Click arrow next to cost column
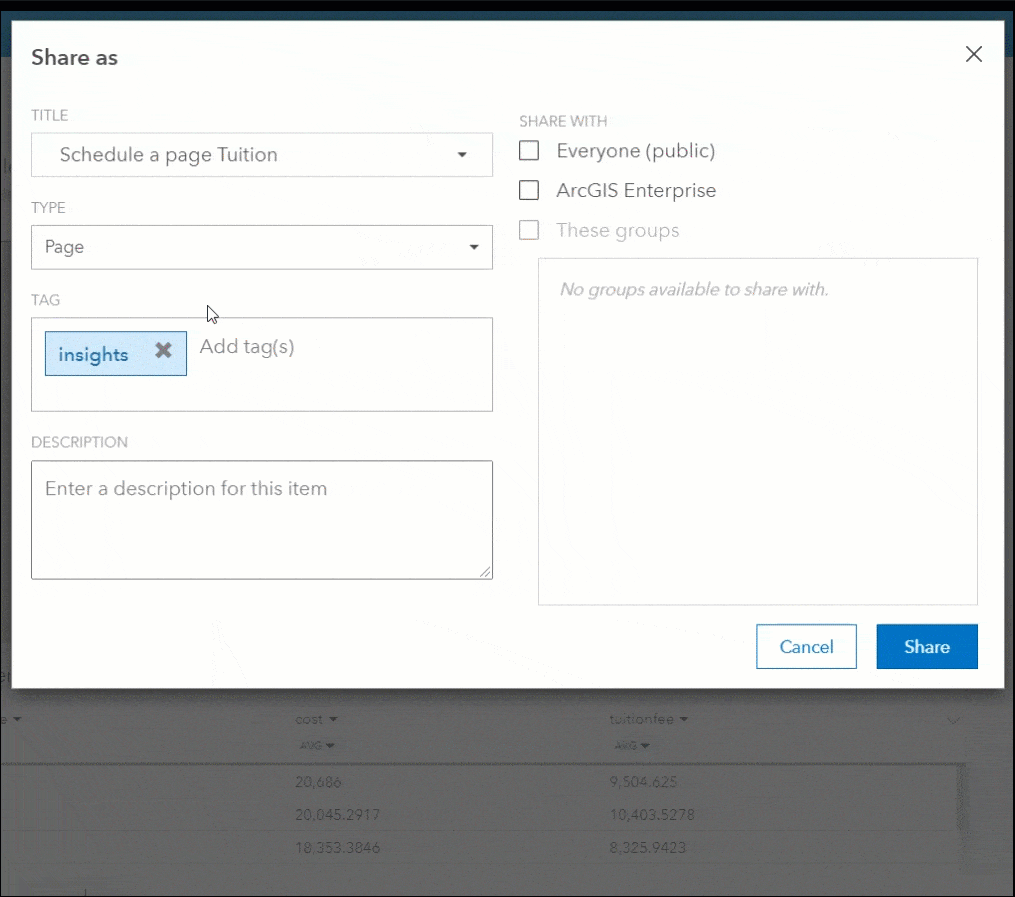 pyautogui.click(x=333, y=719)
